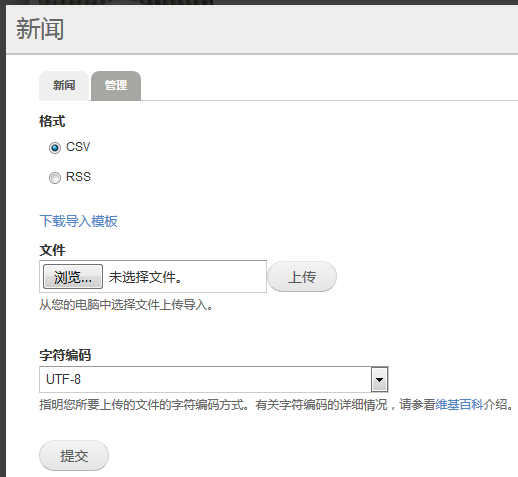Click the 浏览... file browse button
Image resolution: width=518 pixels, height=477 pixels.
pyautogui.click(x=73, y=277)
